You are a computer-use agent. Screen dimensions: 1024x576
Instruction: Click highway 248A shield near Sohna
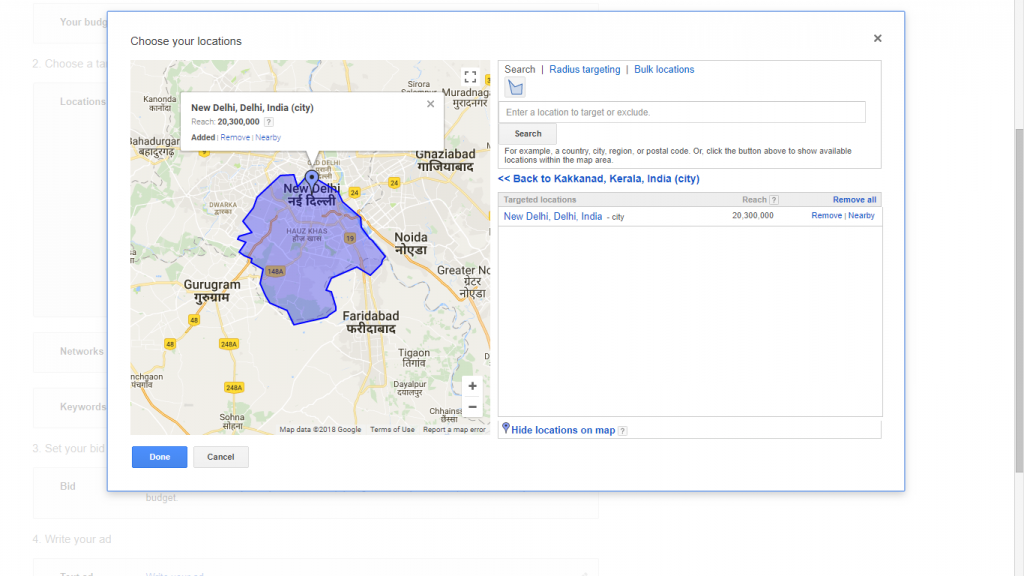point(234,387)
